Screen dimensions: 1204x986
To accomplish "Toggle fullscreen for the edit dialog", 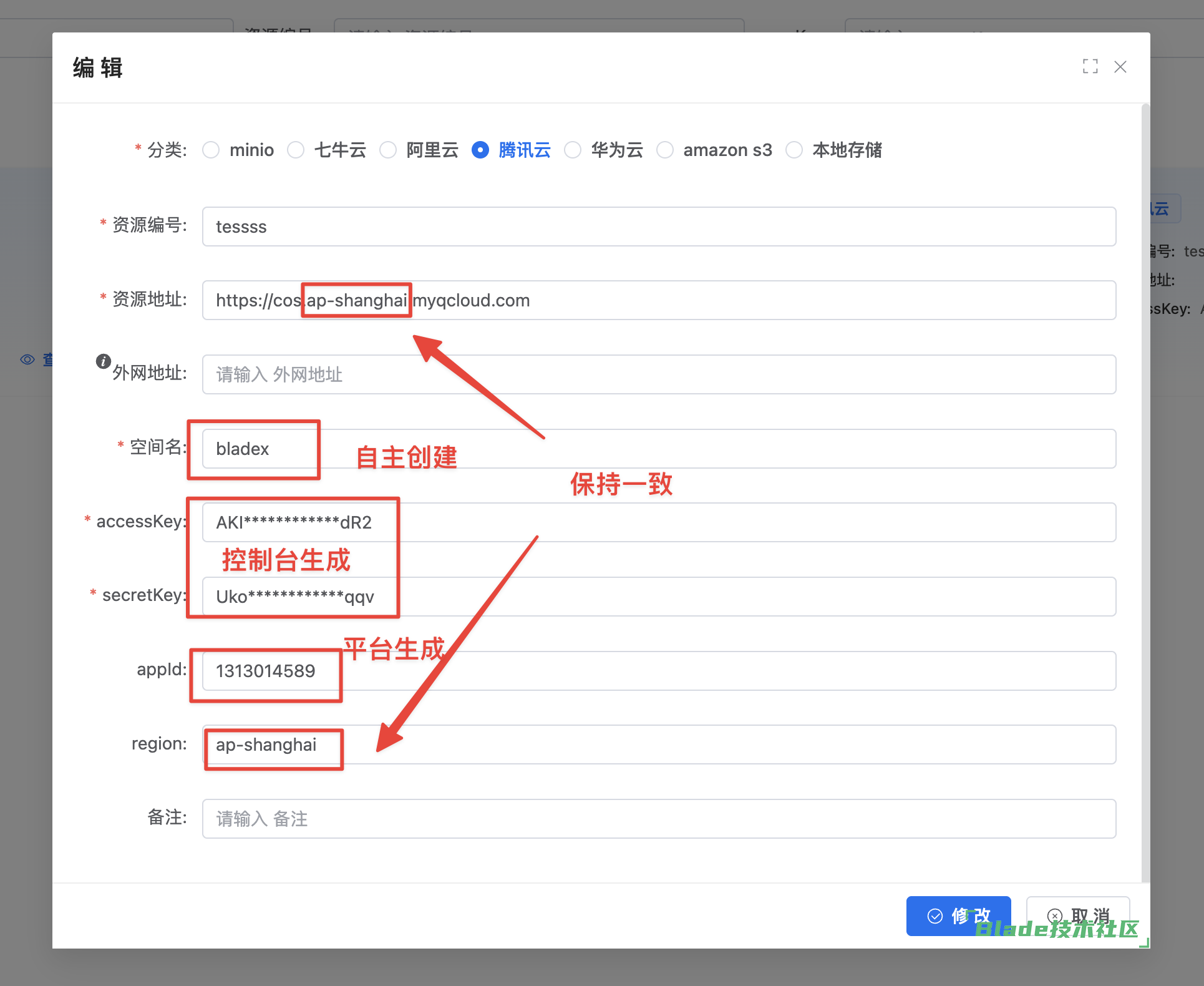I will coord(1090,67).
